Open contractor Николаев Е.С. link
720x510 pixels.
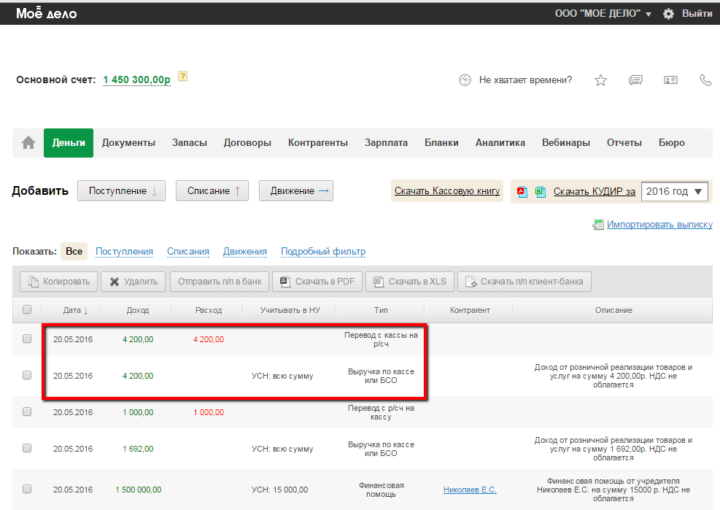pyautogui.click(x=470, y=490)
